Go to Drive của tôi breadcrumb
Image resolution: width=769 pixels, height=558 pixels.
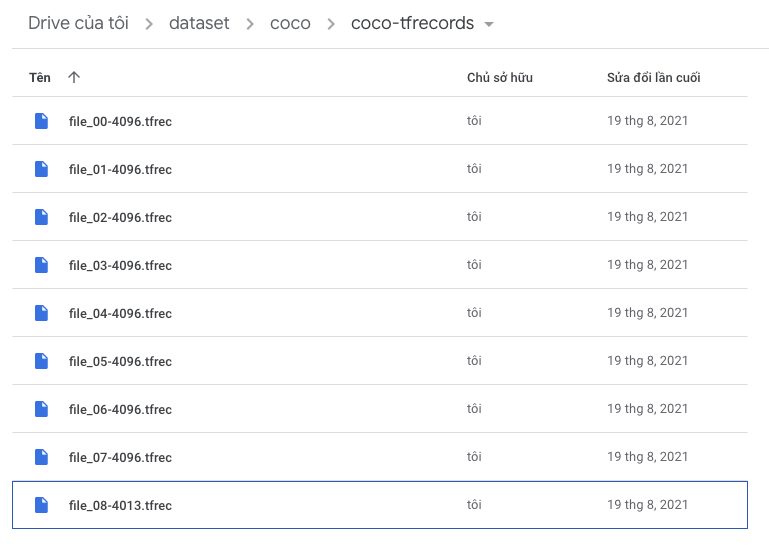pyautogui.click(x=78, y=23)
